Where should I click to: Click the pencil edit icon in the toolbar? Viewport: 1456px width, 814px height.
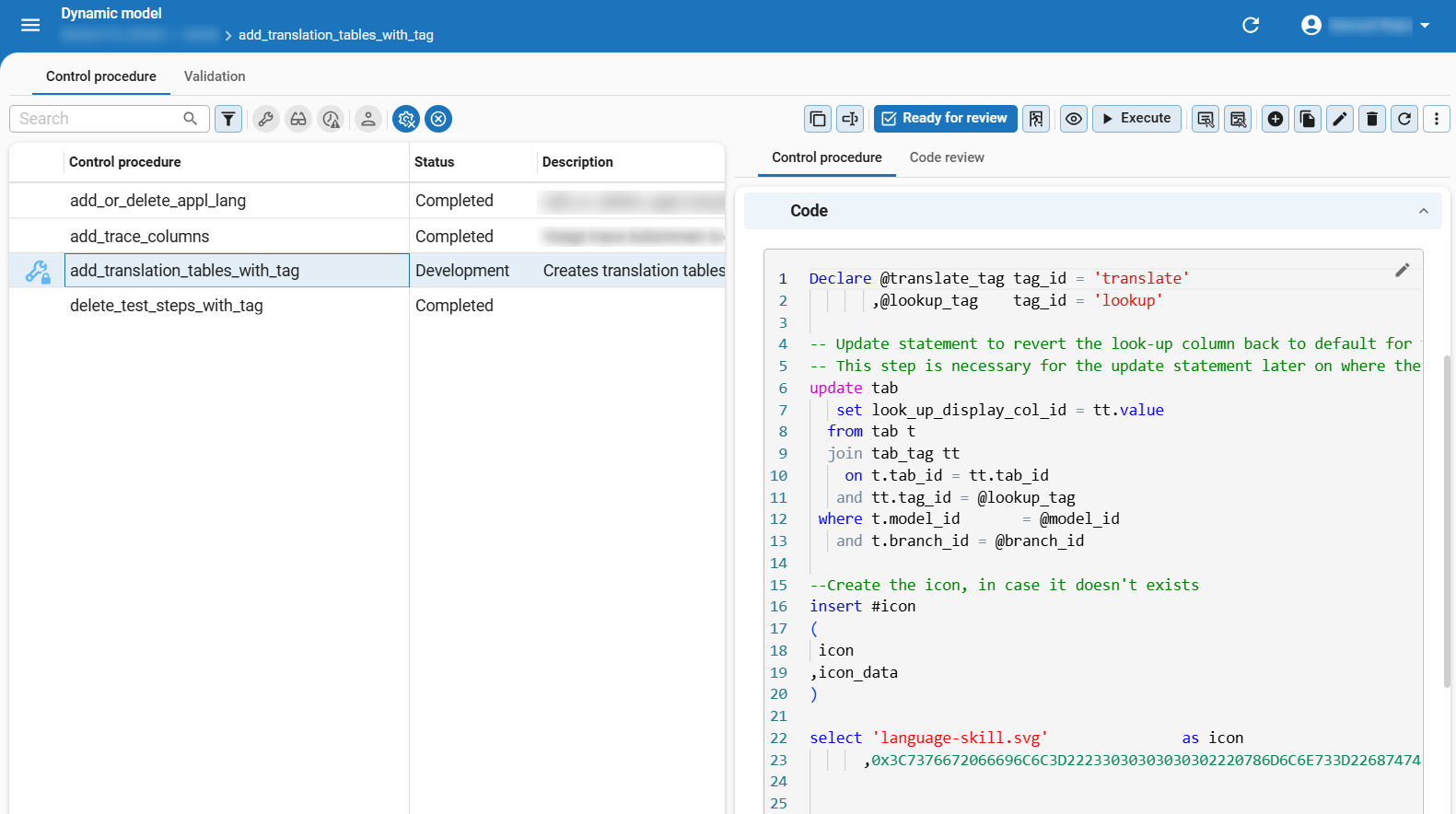click(1340, 119)
